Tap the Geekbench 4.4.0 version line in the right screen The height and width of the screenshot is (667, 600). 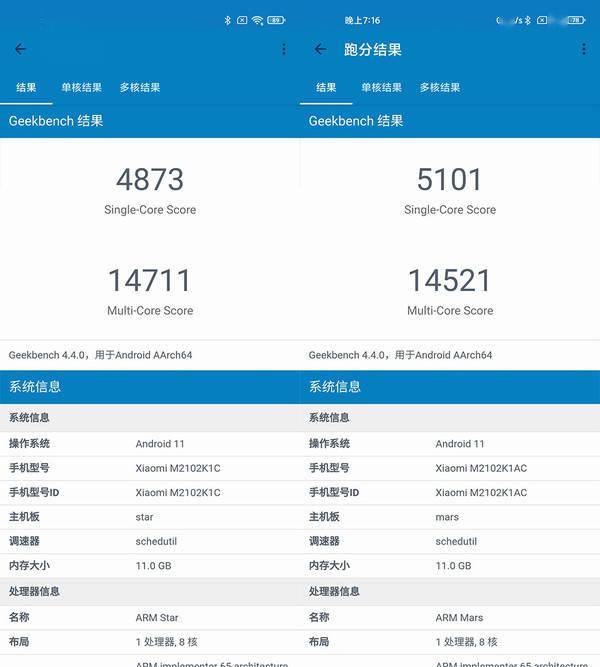[x=400, y=355]
